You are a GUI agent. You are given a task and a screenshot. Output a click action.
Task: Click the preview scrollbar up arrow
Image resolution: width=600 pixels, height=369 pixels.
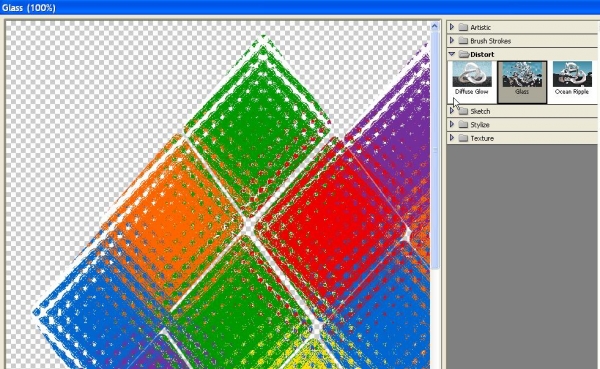click(434, 26)
